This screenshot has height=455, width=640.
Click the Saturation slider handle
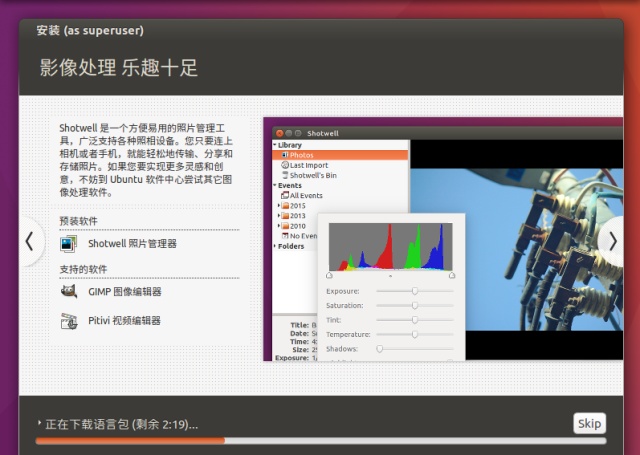pos(415,305)
